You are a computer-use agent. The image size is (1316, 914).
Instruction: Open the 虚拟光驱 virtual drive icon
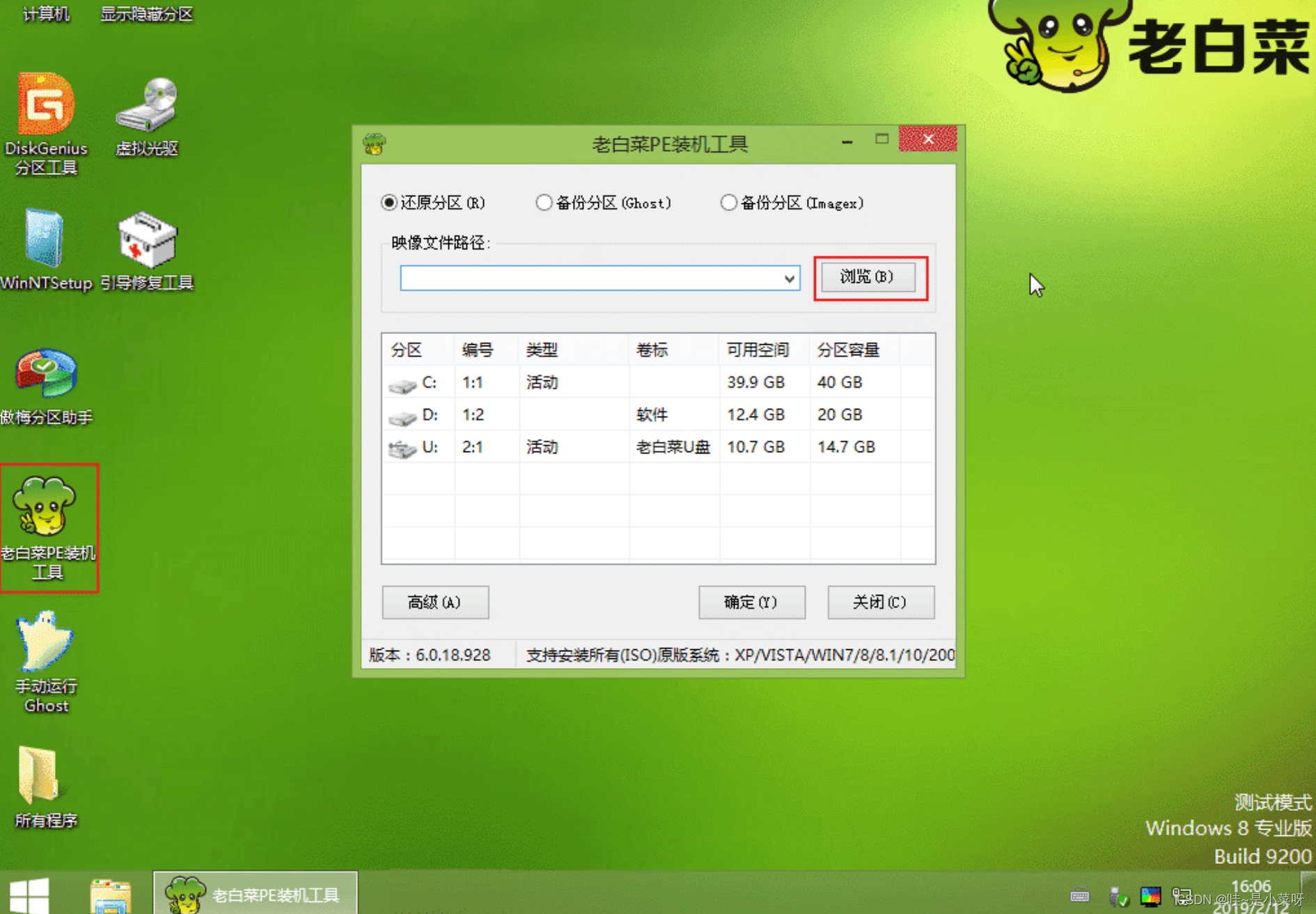point(146,117)
